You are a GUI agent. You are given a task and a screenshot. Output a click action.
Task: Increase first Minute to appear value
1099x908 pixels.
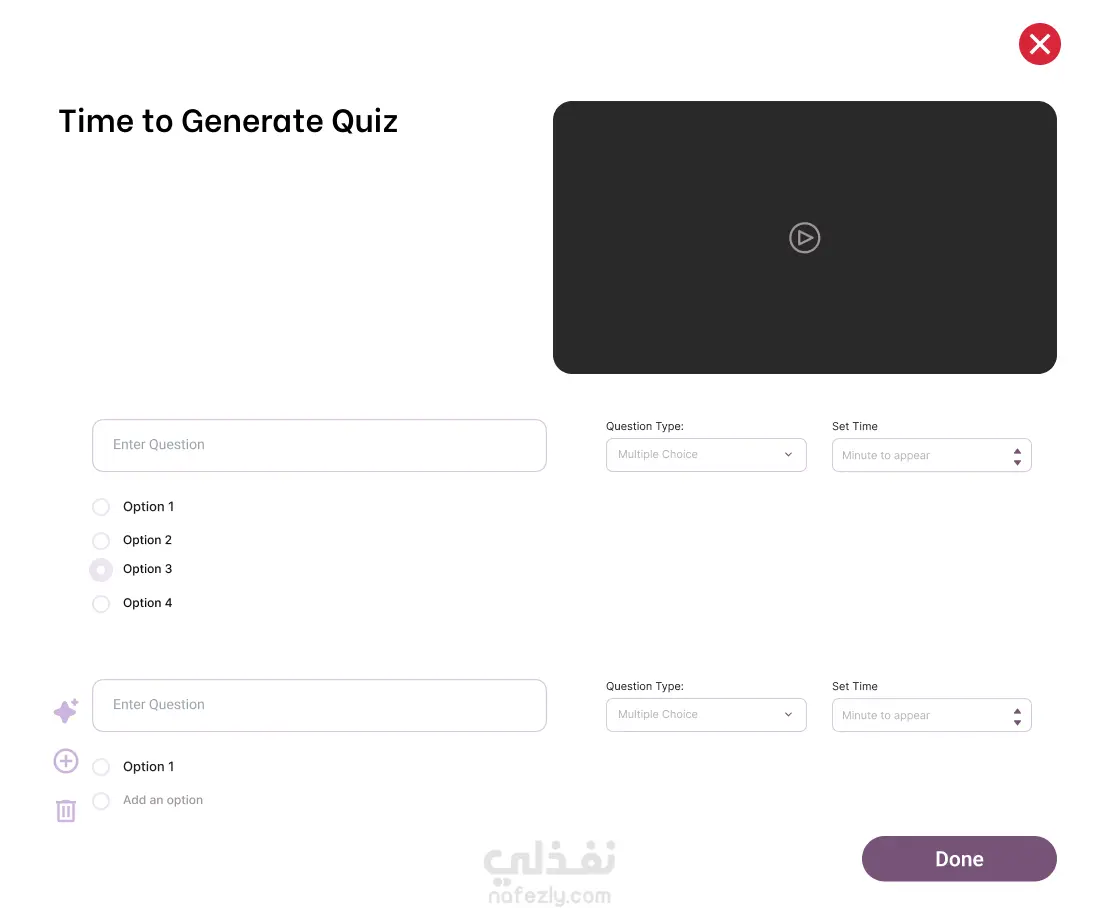1017,450
